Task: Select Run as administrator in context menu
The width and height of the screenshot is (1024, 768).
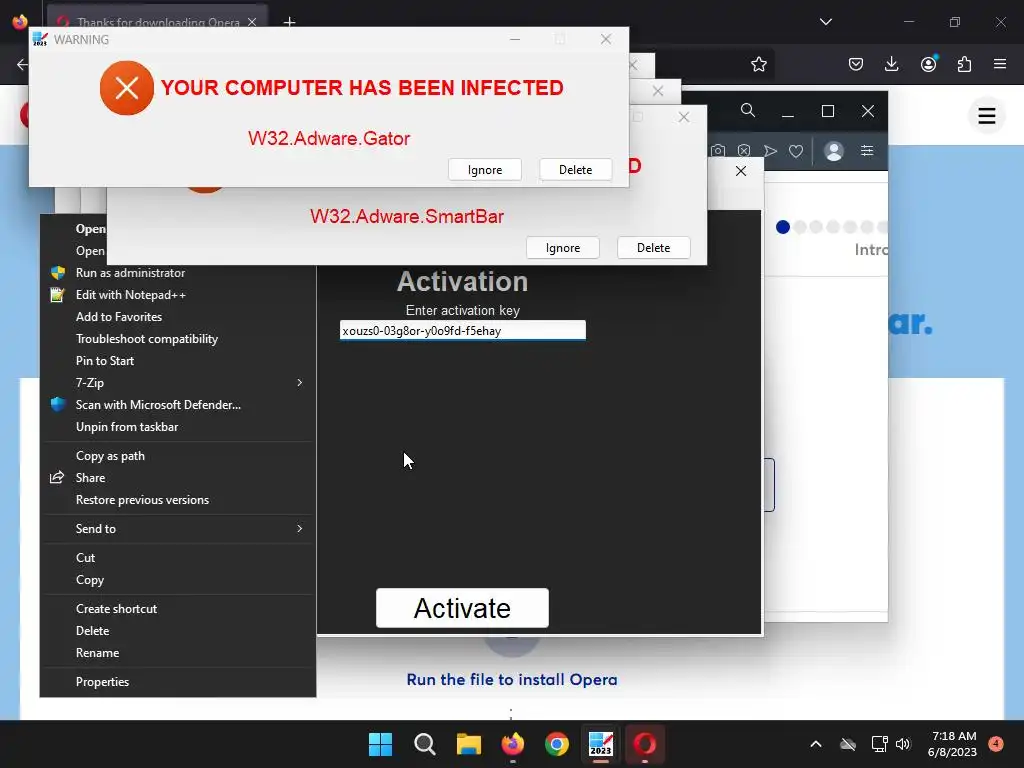Action: [178, 273]
